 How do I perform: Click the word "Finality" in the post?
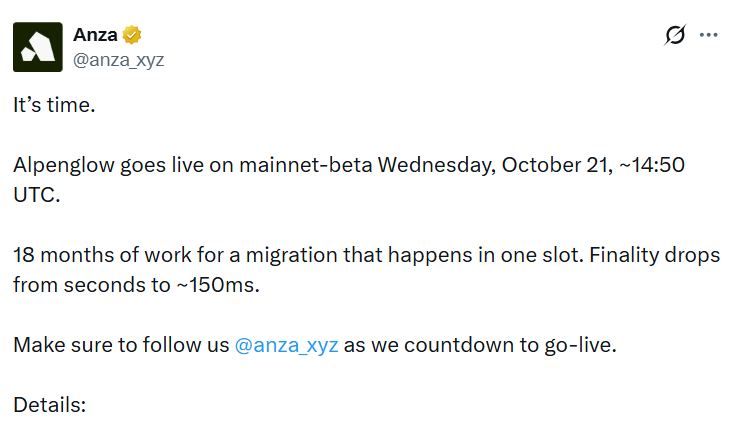(623, 255)
